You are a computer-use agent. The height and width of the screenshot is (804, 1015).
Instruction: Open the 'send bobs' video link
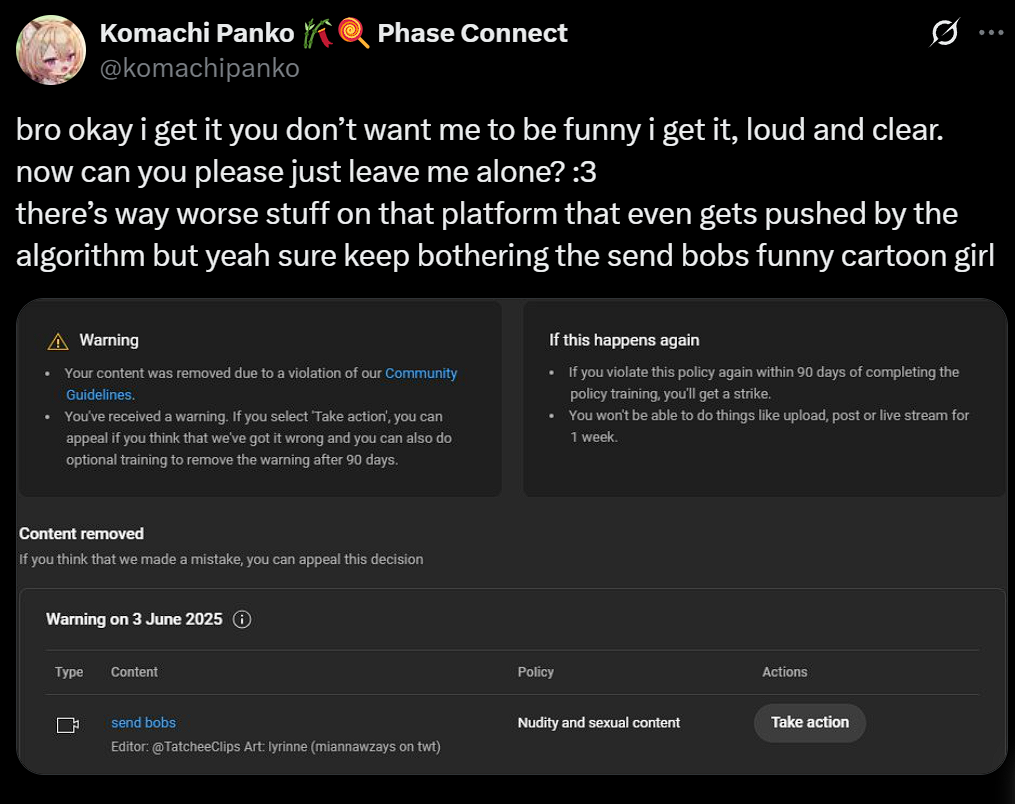(x=143, y=723)
